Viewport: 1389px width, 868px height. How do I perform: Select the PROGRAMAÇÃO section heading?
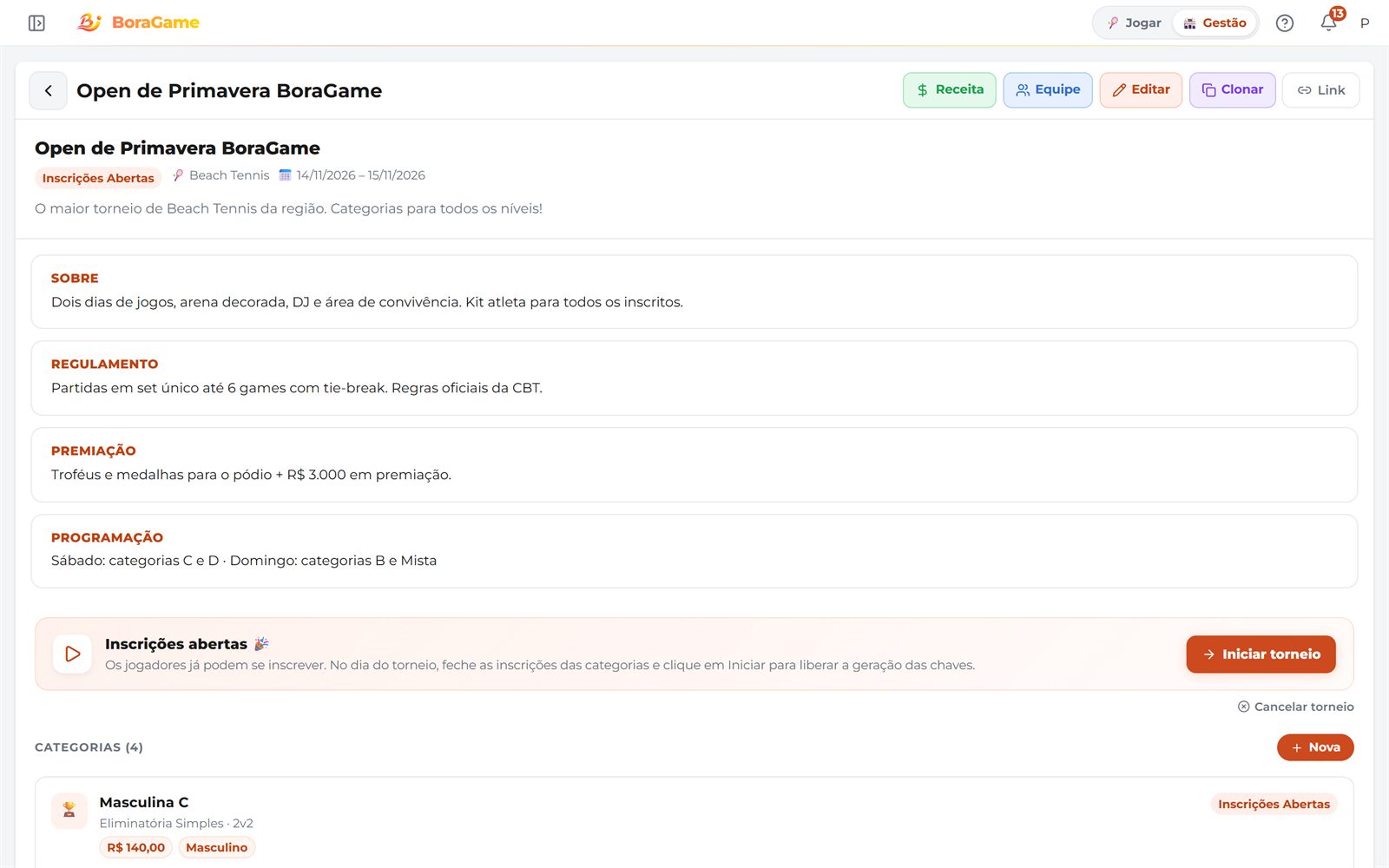click(x=108, y=538)
